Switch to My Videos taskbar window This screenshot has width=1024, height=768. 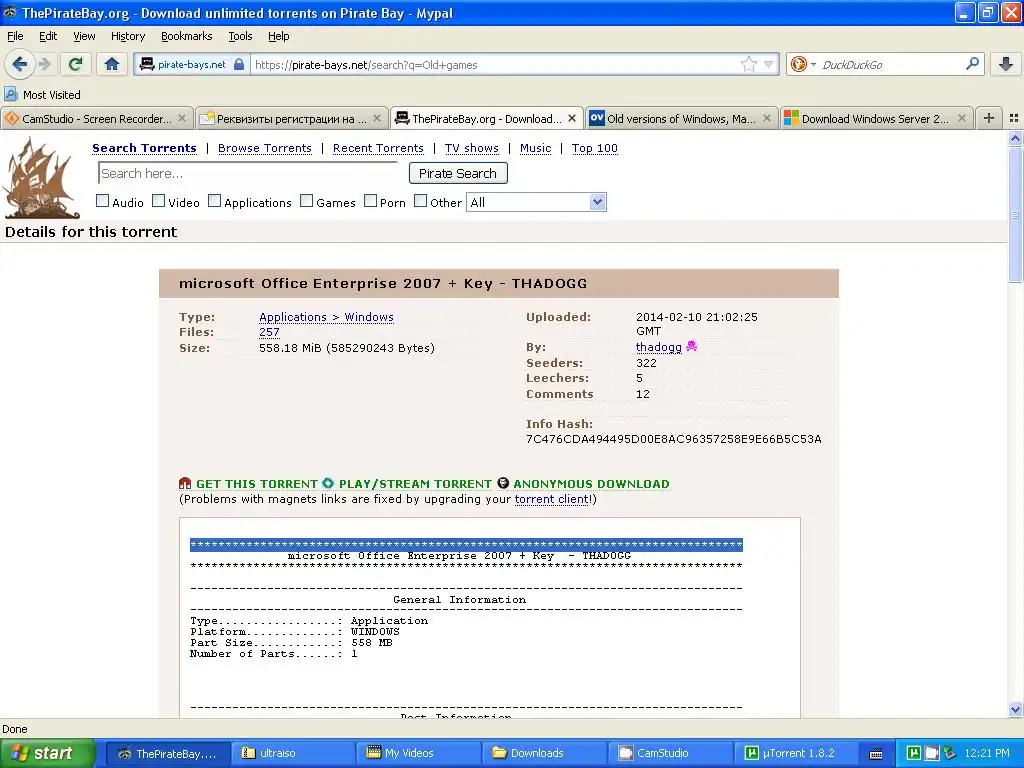tap(418, 753)
